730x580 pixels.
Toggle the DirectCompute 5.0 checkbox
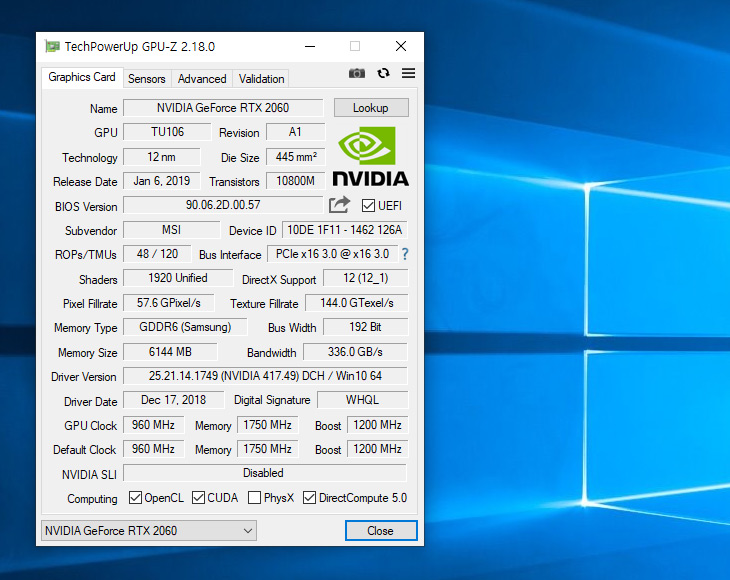[309, 497]
